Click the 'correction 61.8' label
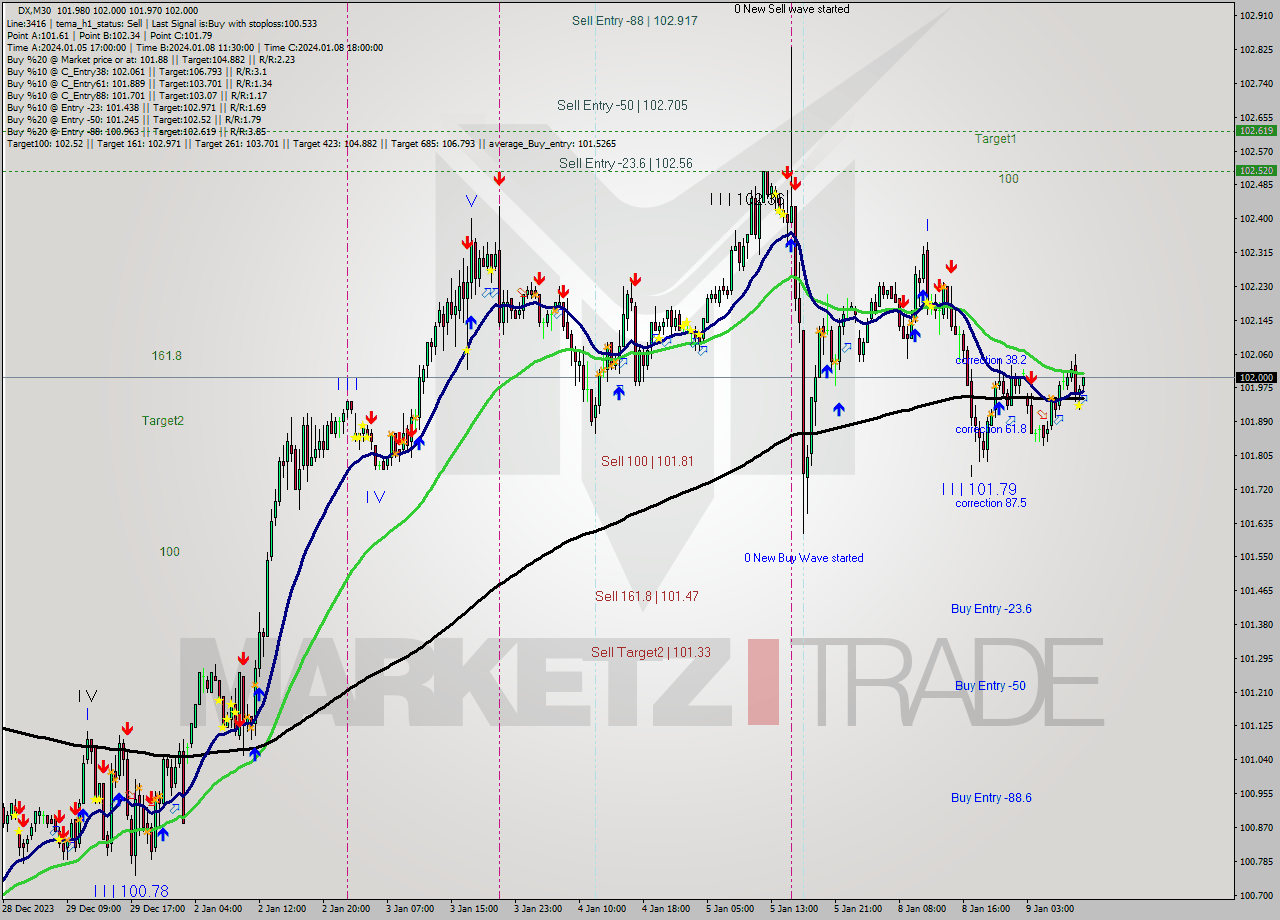The height and width of the screenshot is (920, 1280). 991,429
